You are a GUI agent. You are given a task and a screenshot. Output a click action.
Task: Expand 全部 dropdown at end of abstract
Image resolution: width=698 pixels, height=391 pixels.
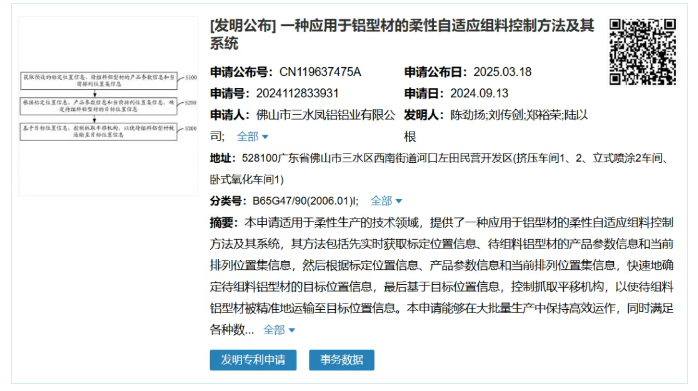tap(279, 330)
